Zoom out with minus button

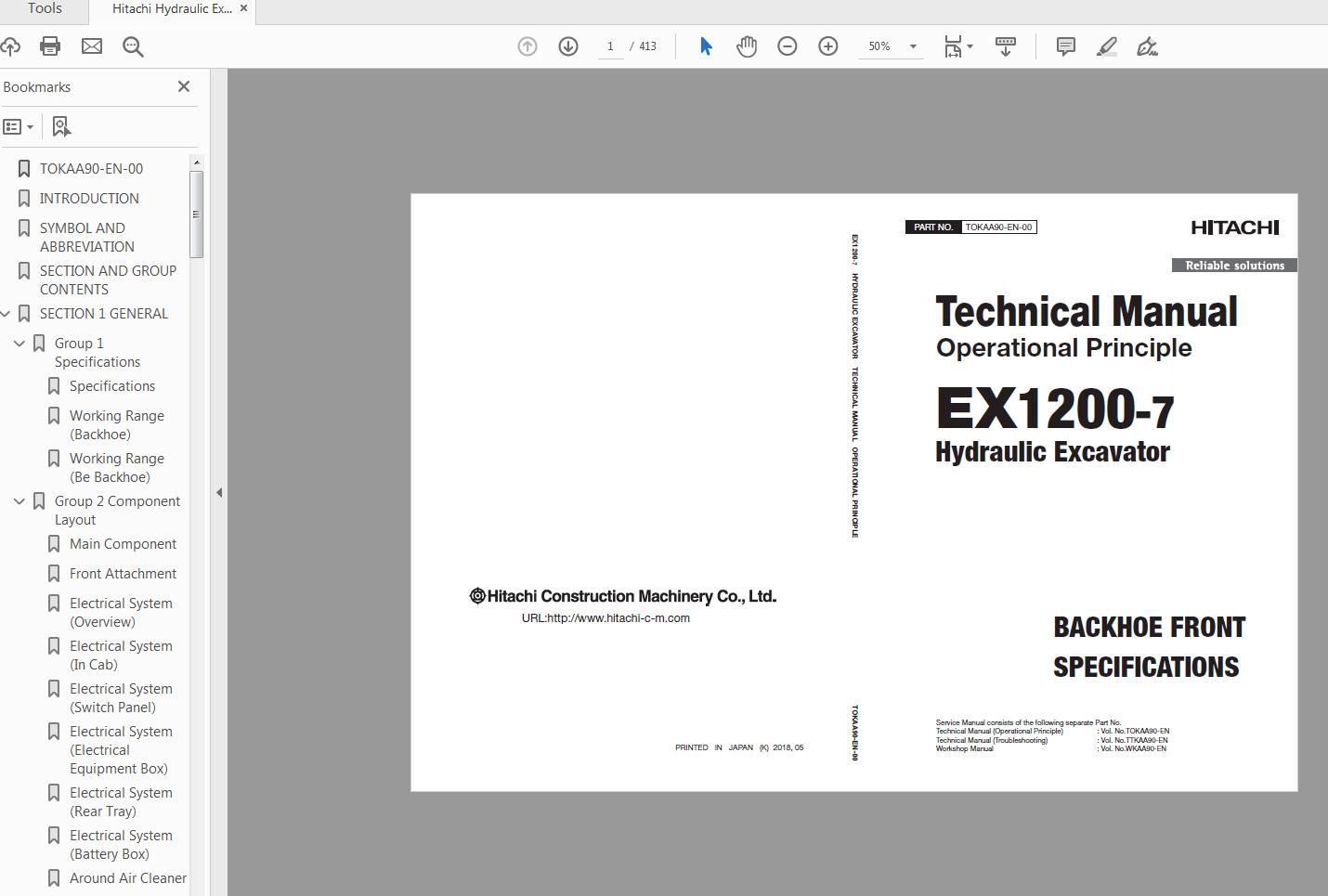pos(788,46)
